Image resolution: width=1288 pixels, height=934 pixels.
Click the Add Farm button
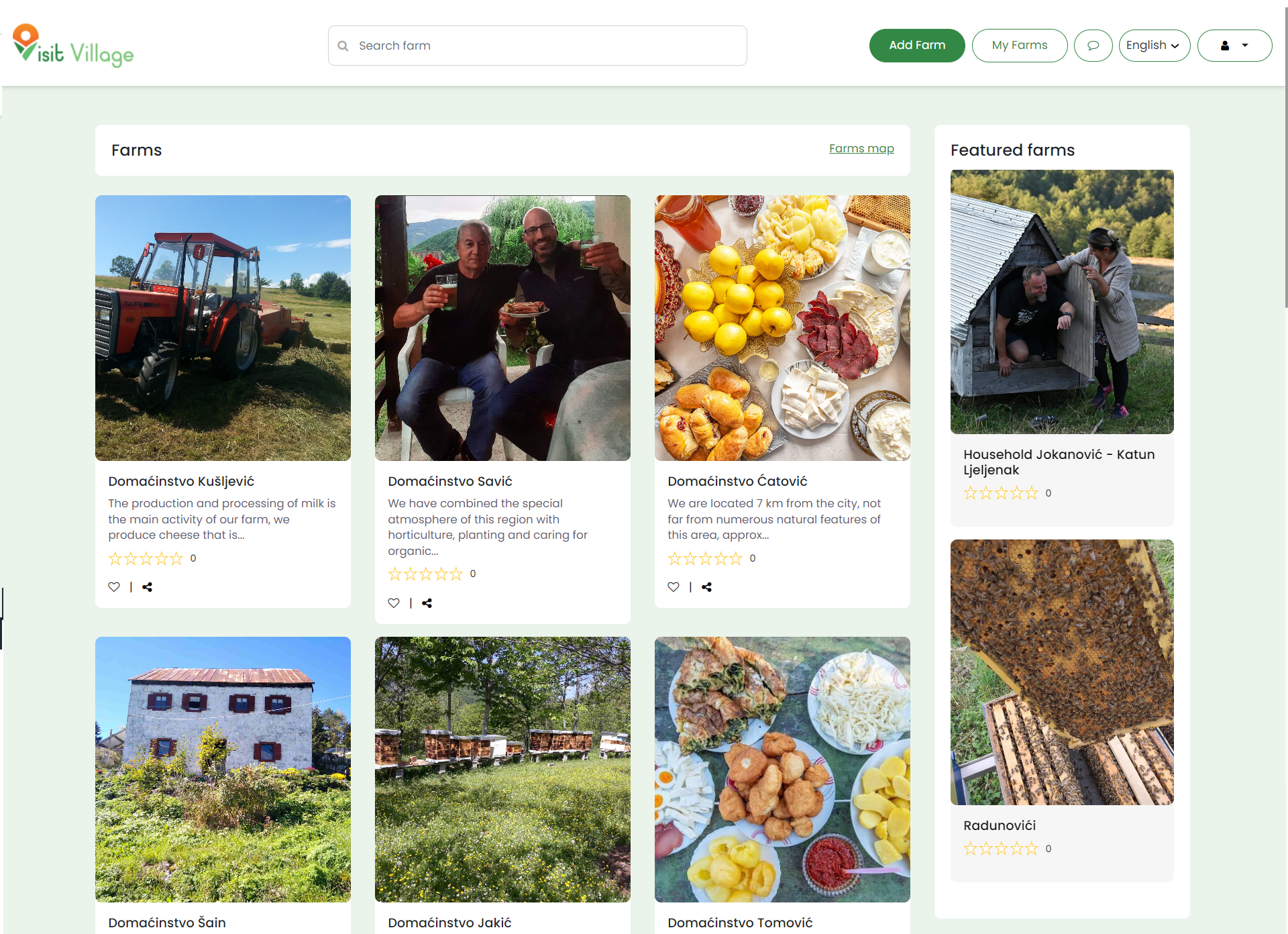916,46
